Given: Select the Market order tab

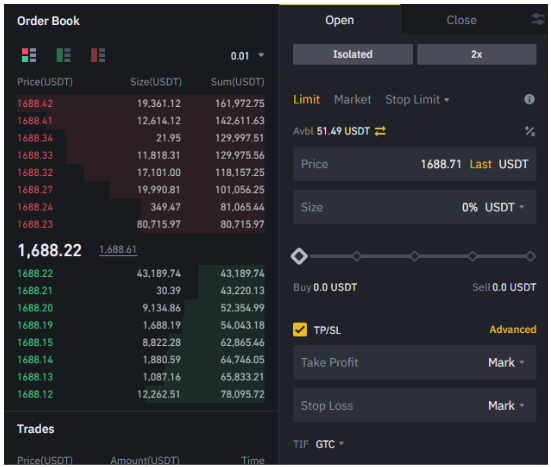Looking at the screenshot, I should [352, 100].
